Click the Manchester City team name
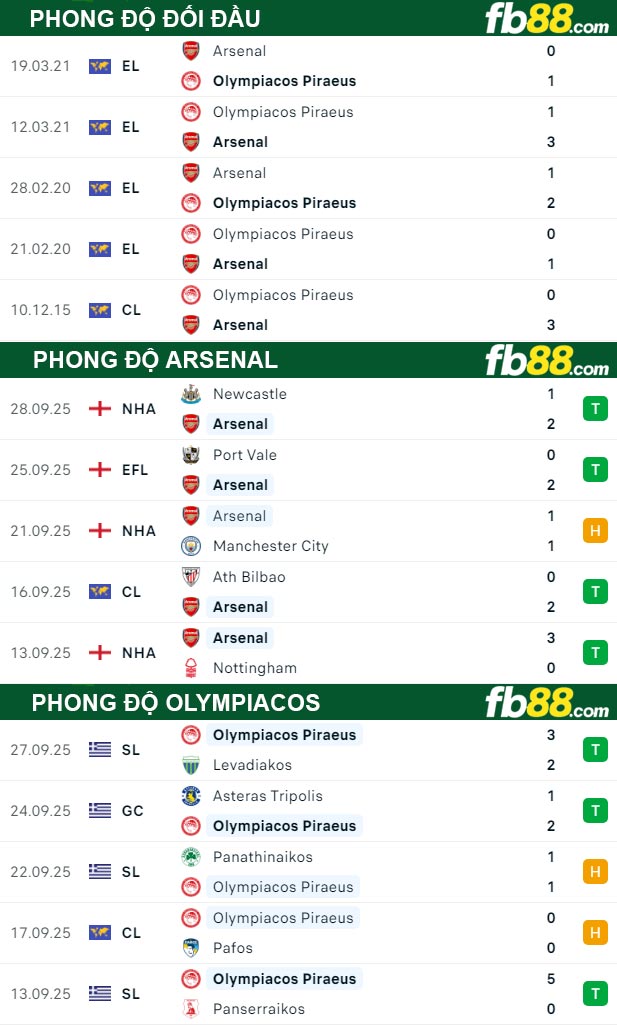The height and width of the screenshot is (1026, 617). pyautogui.click(x=270, y=546)
